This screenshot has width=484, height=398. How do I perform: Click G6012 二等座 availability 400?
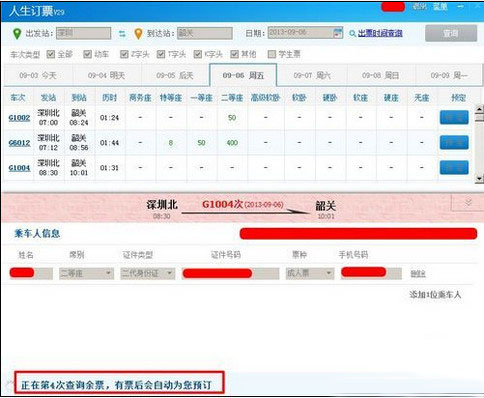(232, 143)
